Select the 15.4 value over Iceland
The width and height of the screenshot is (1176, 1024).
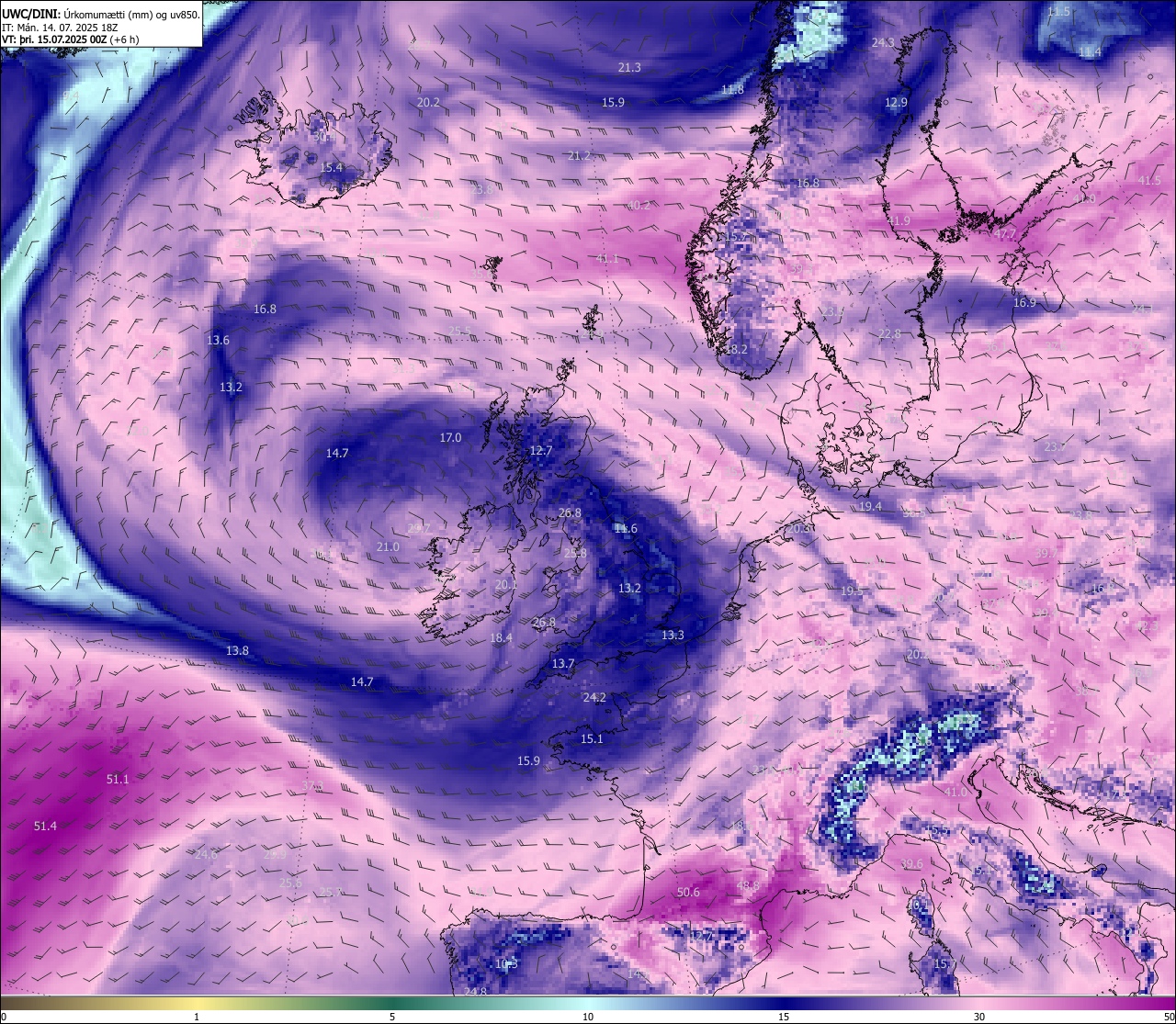[x=331, y=168]
